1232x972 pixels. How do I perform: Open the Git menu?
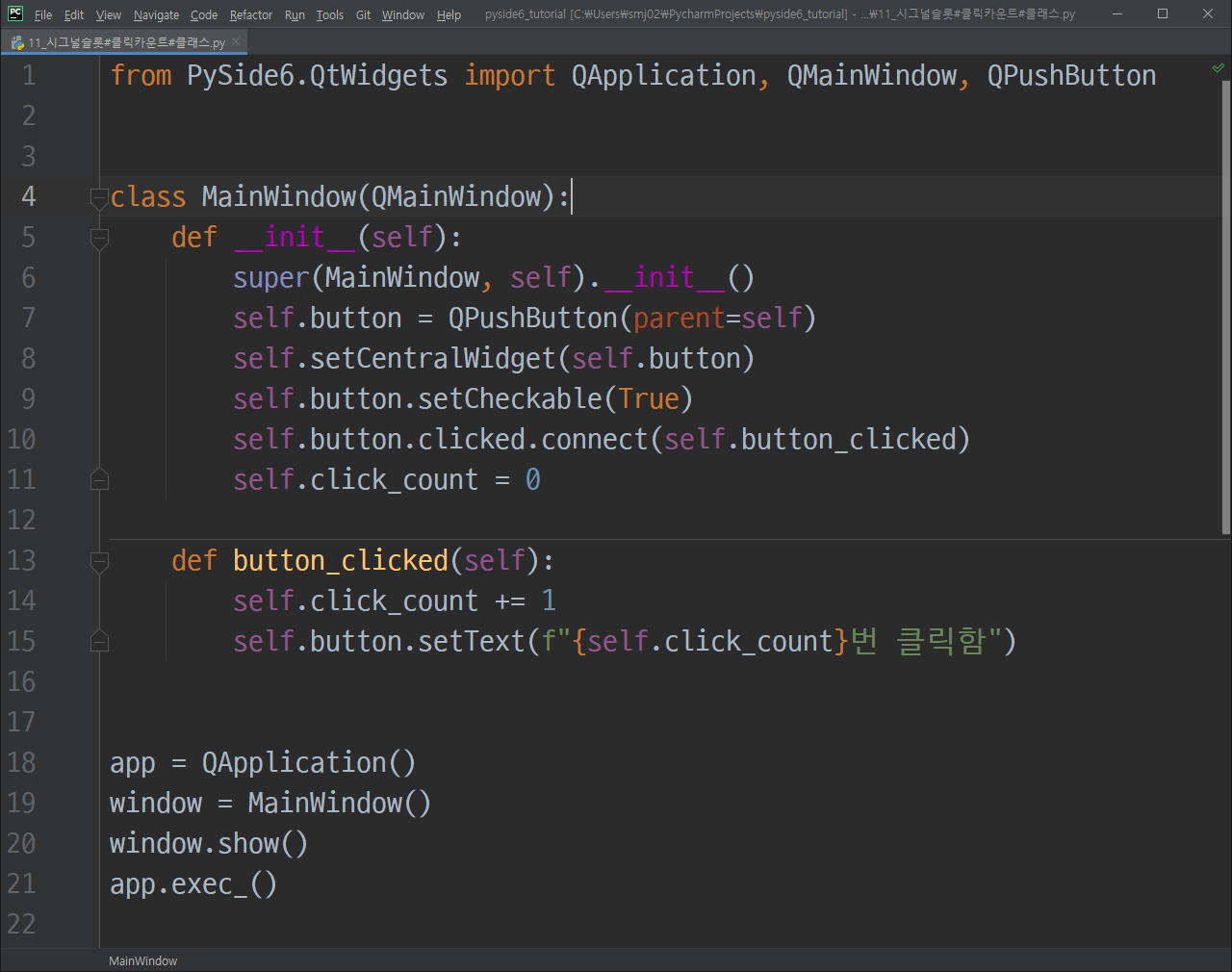tap(364, 14)
